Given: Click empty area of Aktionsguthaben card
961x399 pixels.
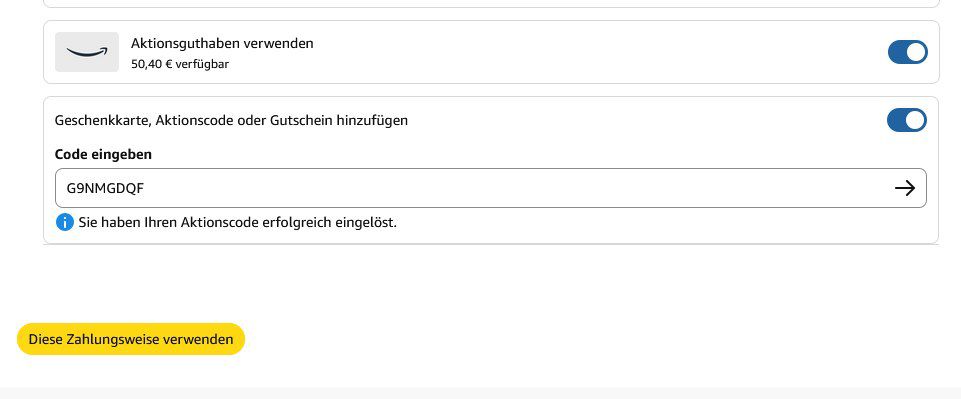Looking at the screenshot, I should point(582,52).
